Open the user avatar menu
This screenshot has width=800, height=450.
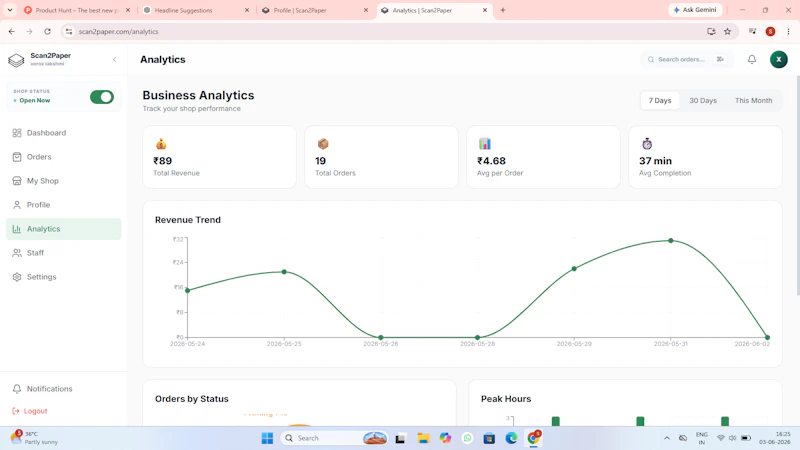tap(779, 60)
